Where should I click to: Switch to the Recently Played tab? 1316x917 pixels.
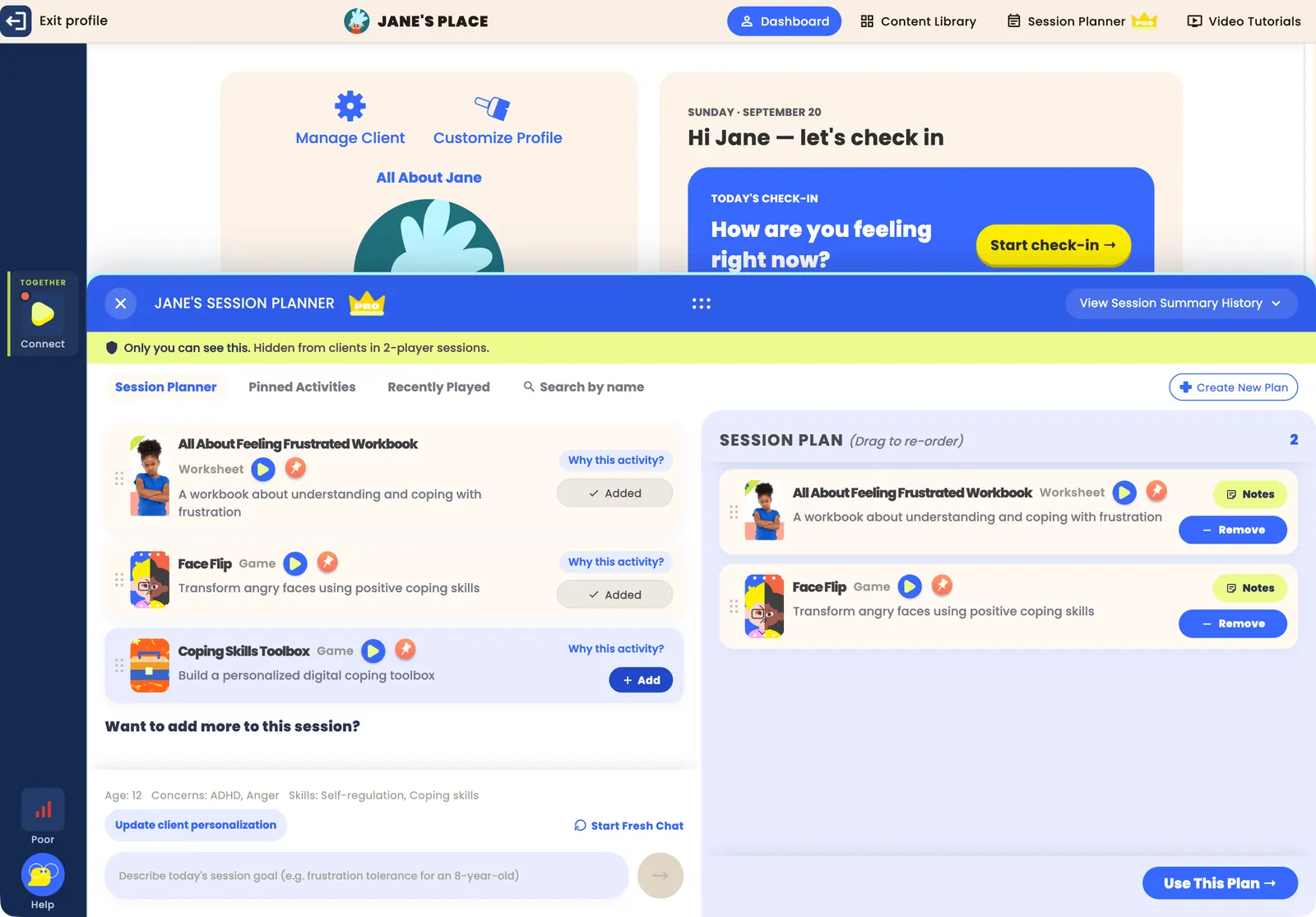click(438, 387)
